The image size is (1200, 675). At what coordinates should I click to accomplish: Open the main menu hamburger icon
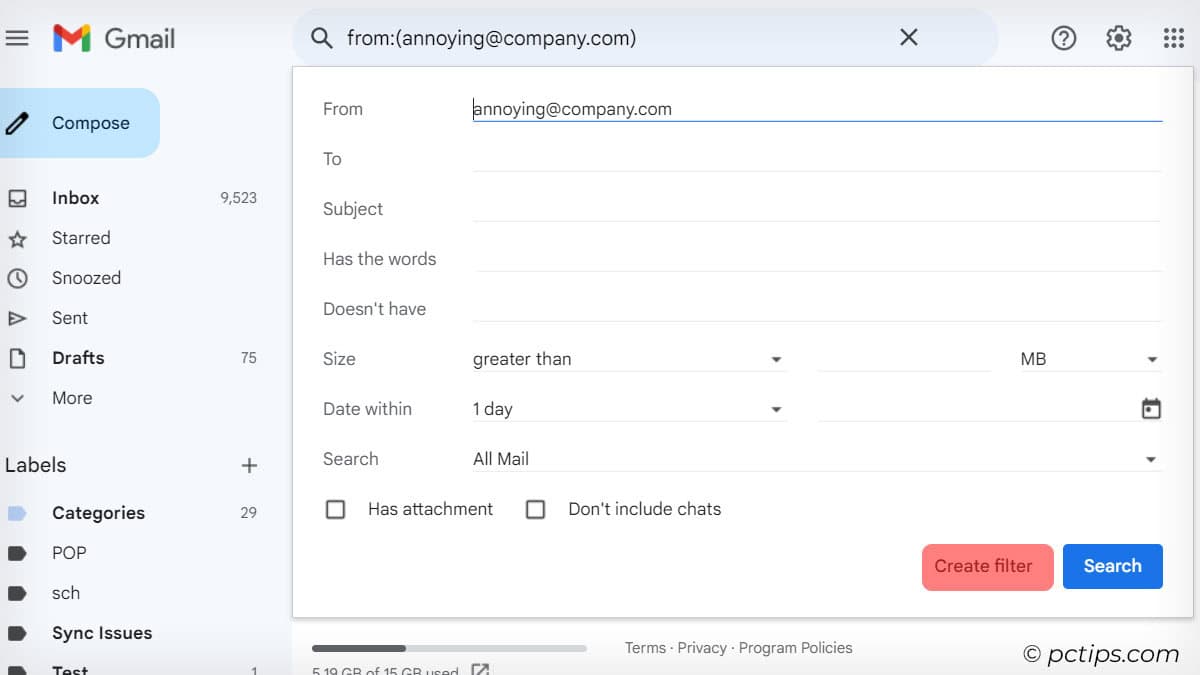point(17,38)
